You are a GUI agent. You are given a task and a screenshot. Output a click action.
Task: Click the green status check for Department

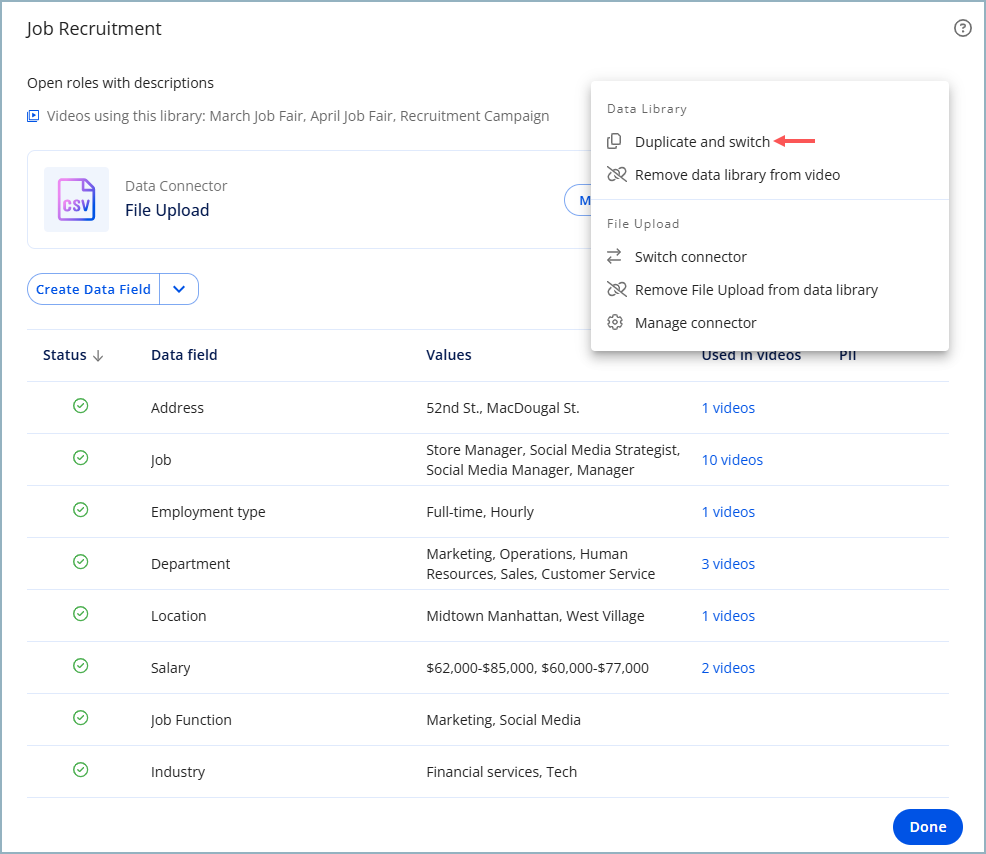point(80,562)
